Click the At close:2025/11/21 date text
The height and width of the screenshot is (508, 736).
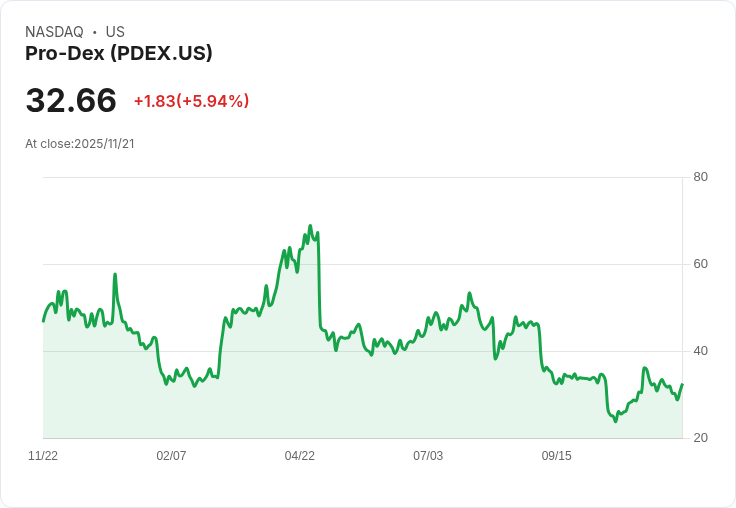point(80,144)
